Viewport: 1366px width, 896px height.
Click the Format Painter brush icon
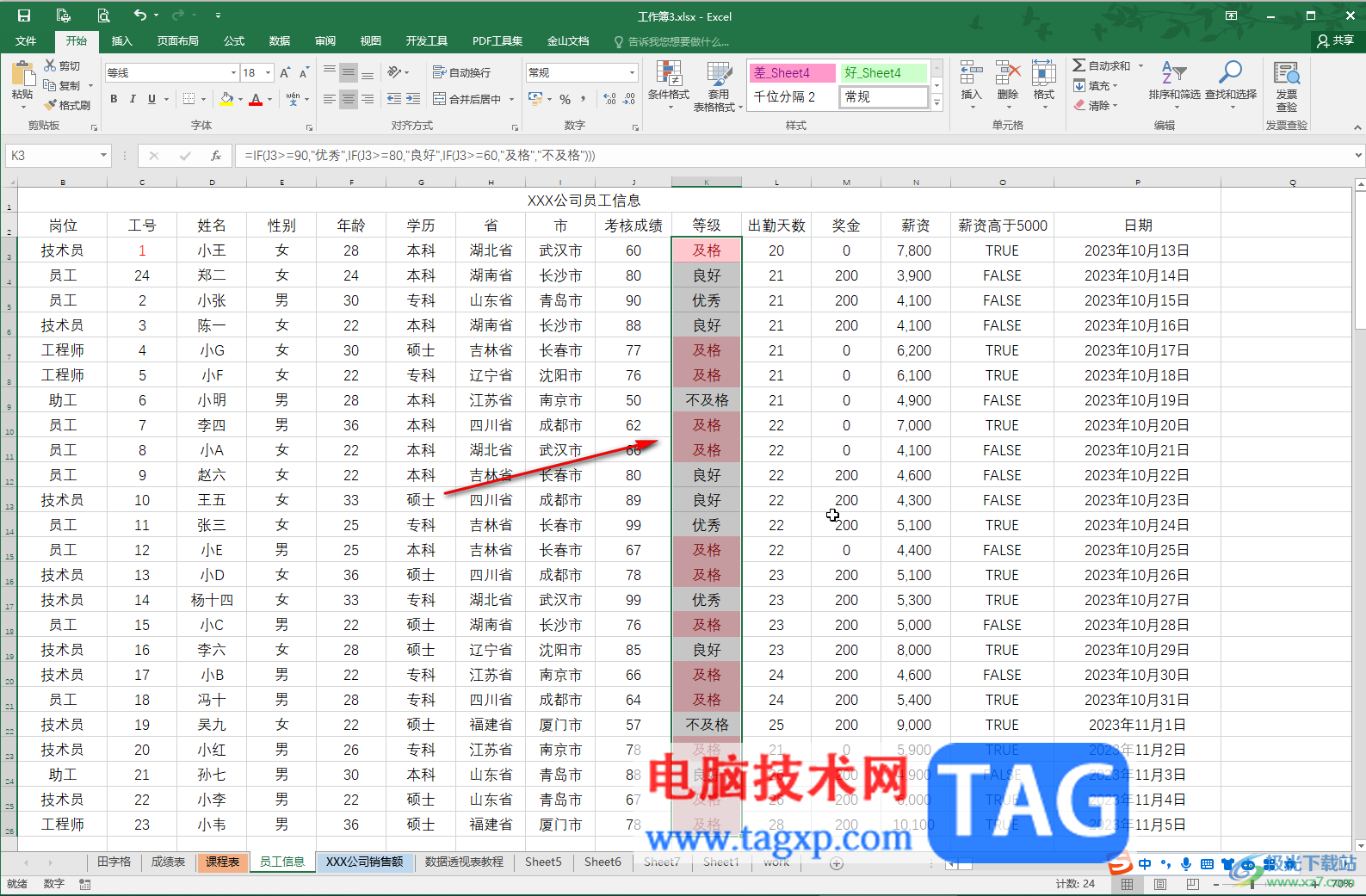[51, 105]
